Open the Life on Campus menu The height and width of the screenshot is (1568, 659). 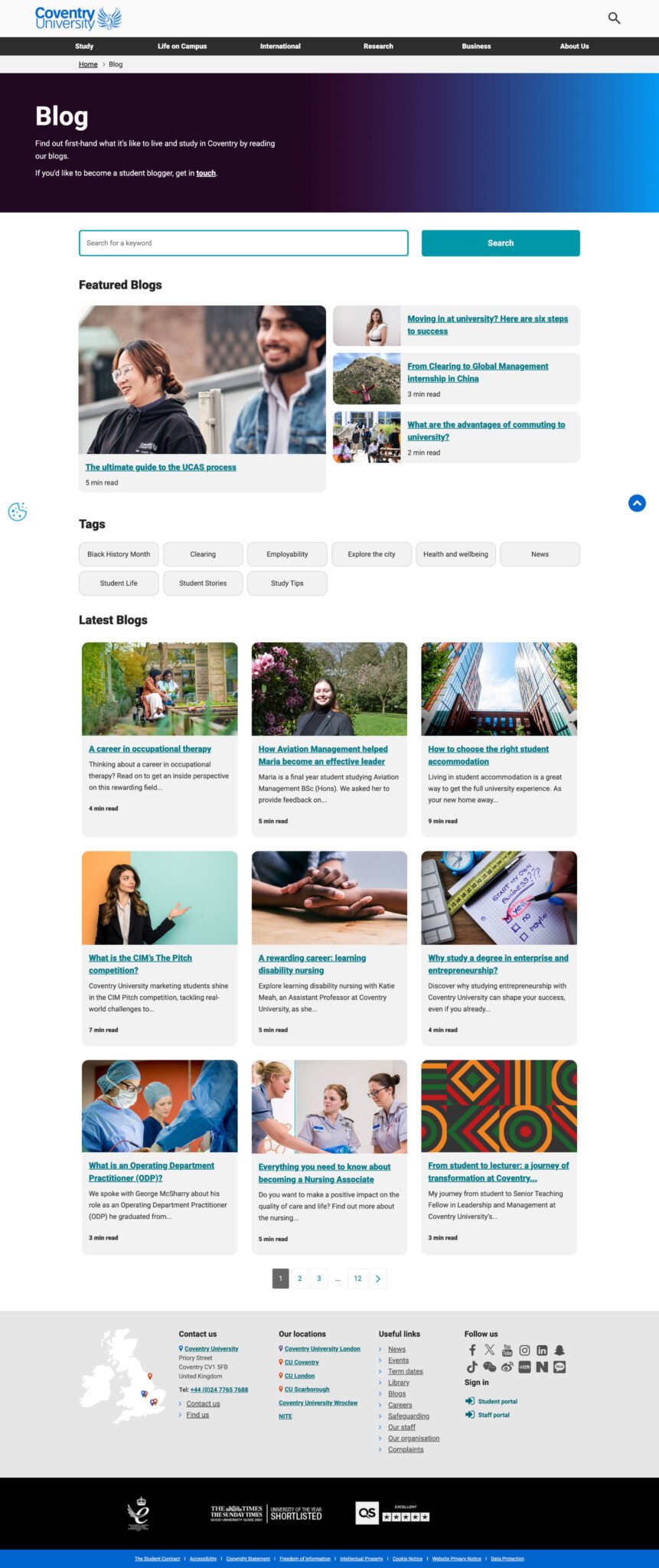pos(182,46)
